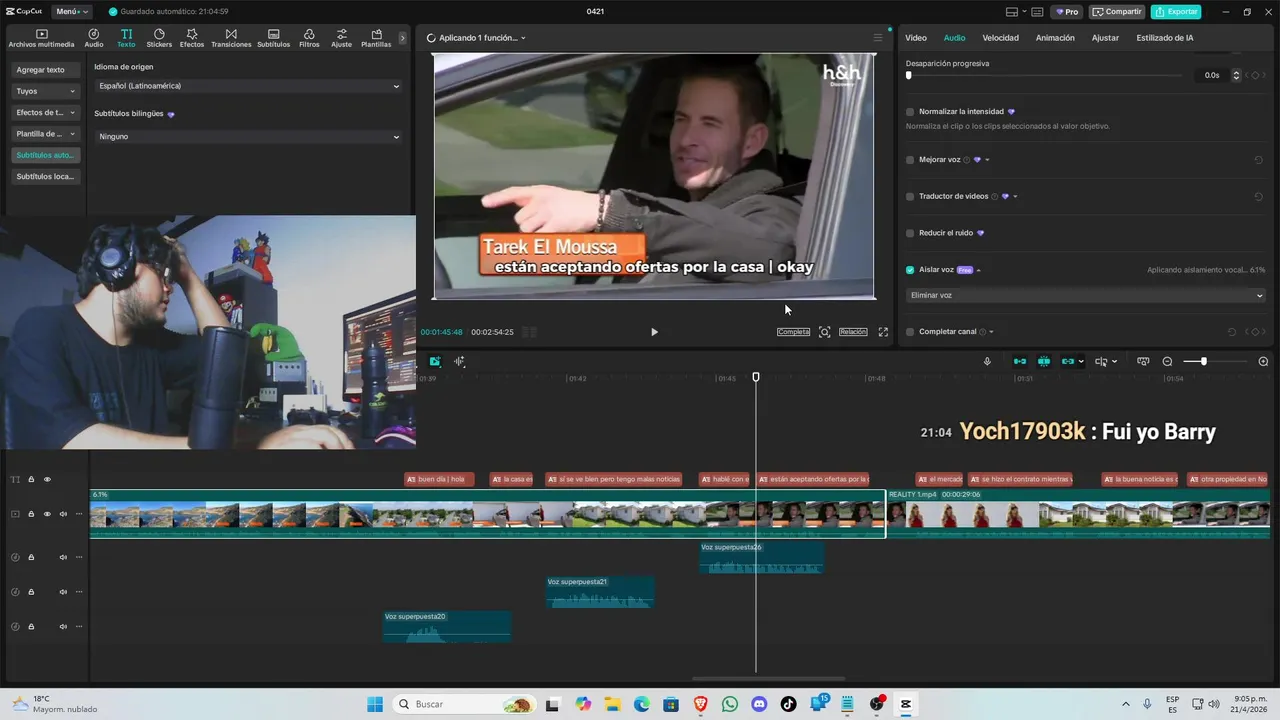Screen dimensions: 1280x720
Task: Enable Reducir el ruido checkbox
Action: [910, 233]
